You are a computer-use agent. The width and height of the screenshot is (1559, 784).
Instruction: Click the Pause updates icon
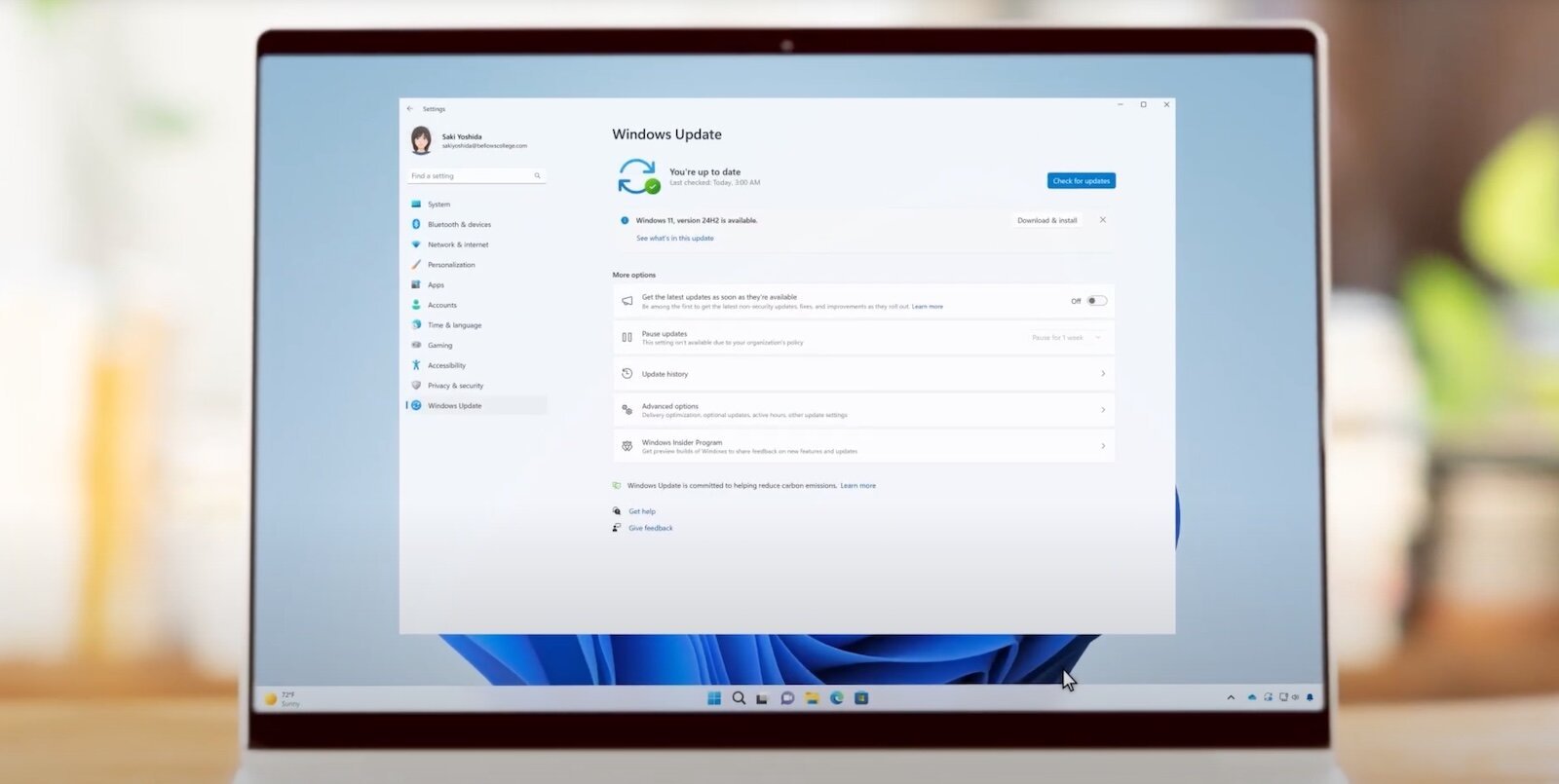(x=627, y=338)
